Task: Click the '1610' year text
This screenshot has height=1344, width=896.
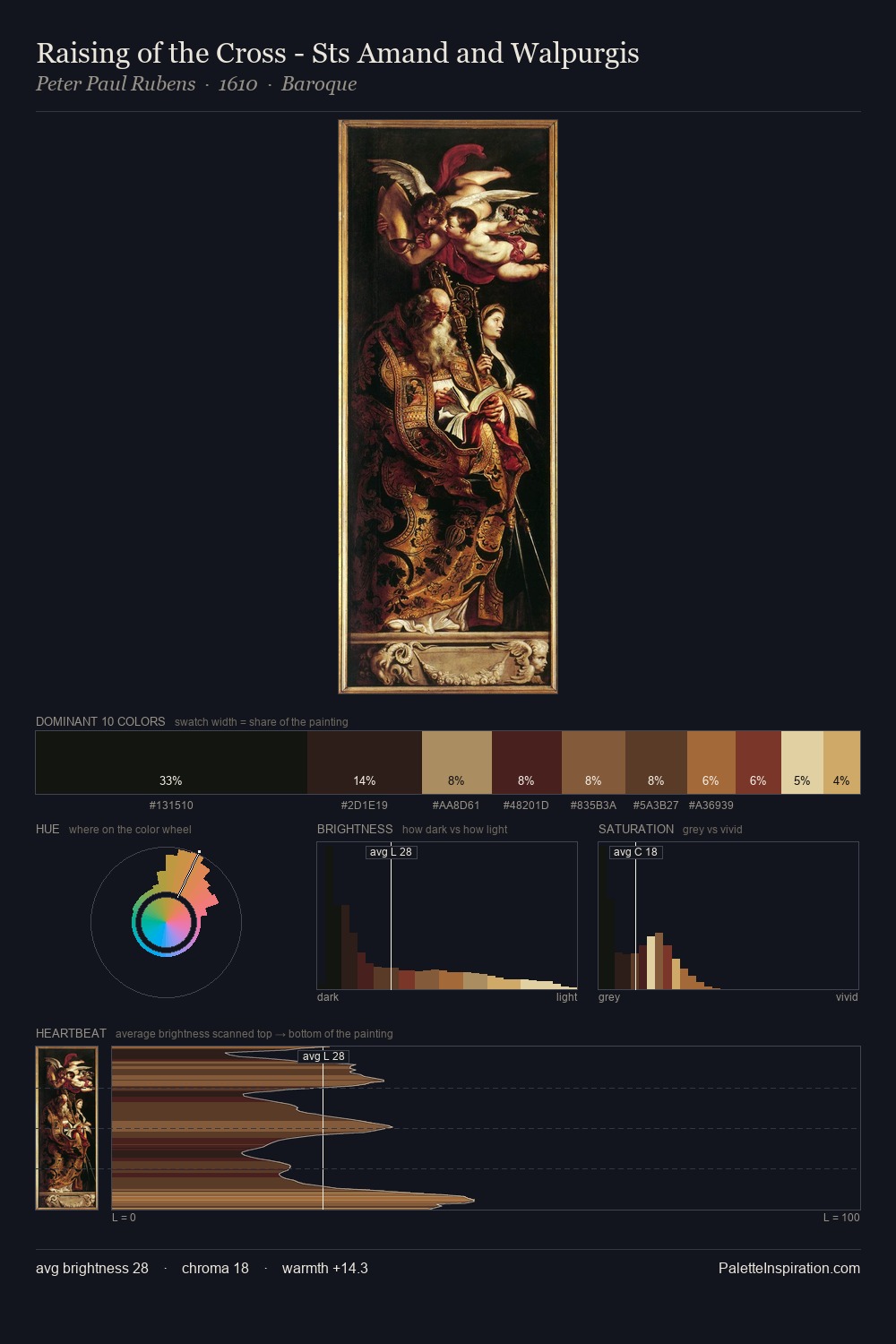Action: pos(238,83)
